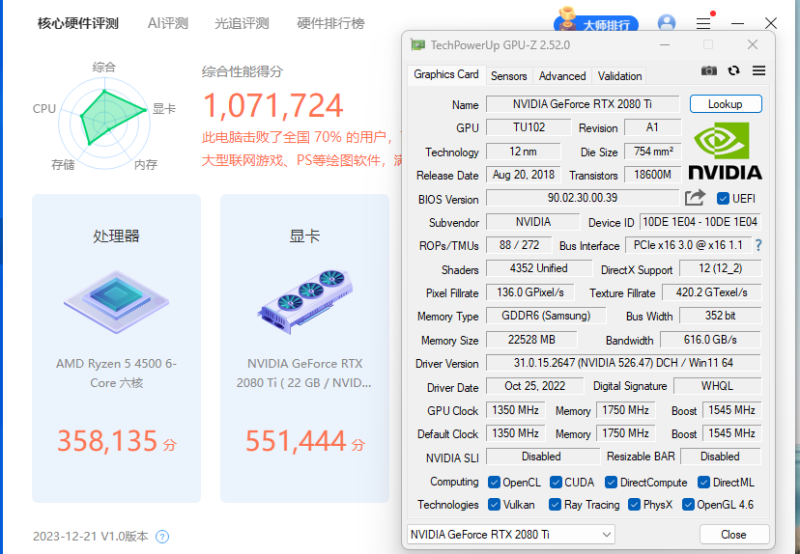The image size is (800, 554).
Task: Click the TU102 GPU field
Action: click(x=529, y=127)
